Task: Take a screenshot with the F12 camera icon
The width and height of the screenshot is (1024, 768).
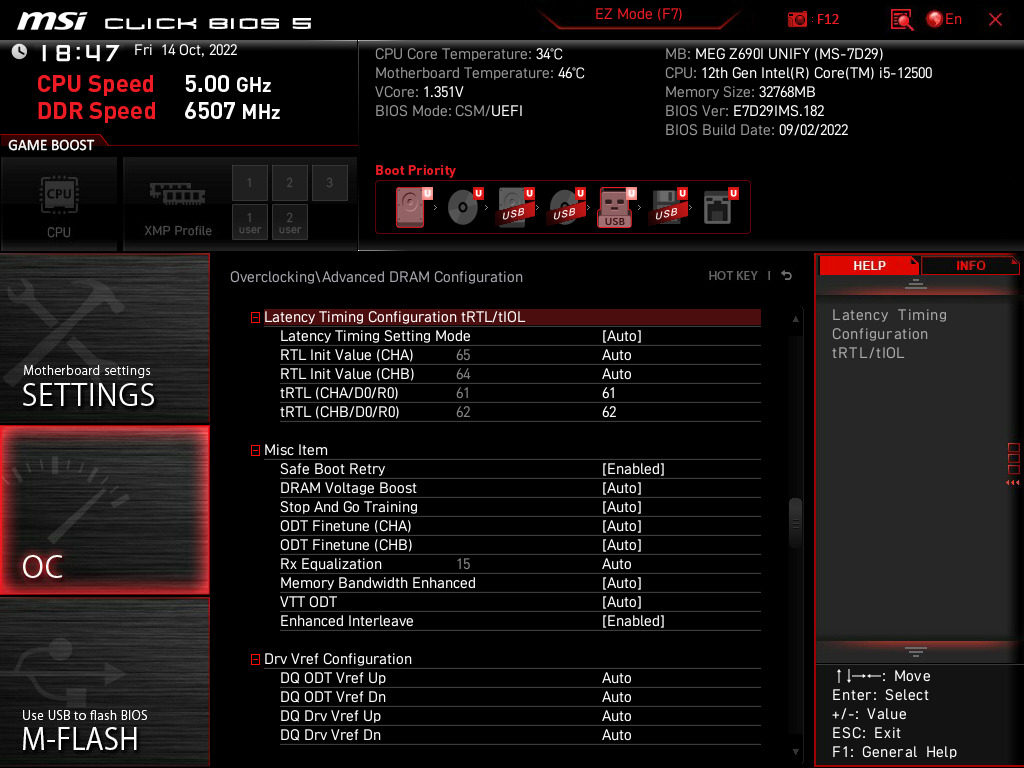Action: tap(797, 20)
